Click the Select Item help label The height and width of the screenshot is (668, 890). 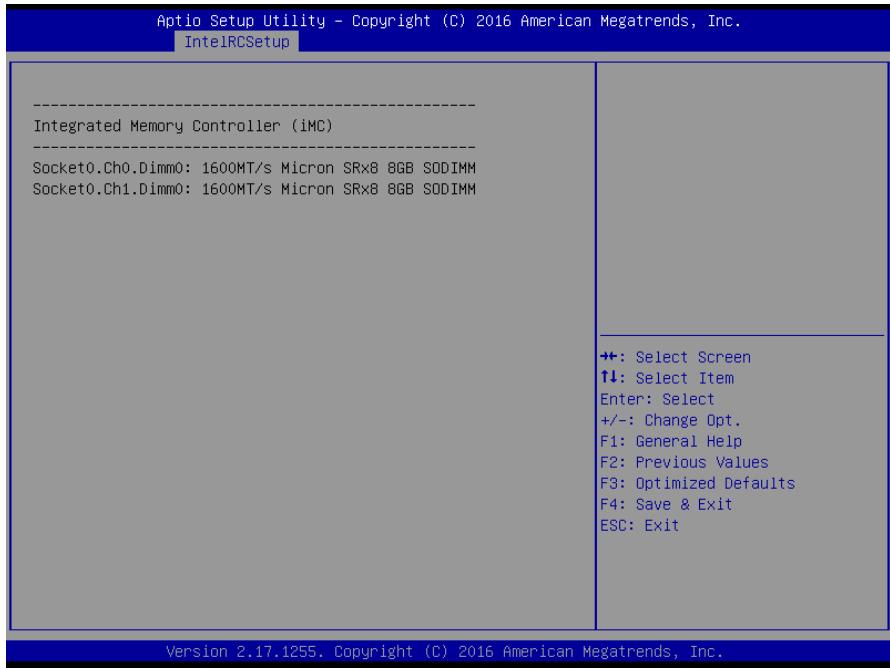(x=685, y=379)
